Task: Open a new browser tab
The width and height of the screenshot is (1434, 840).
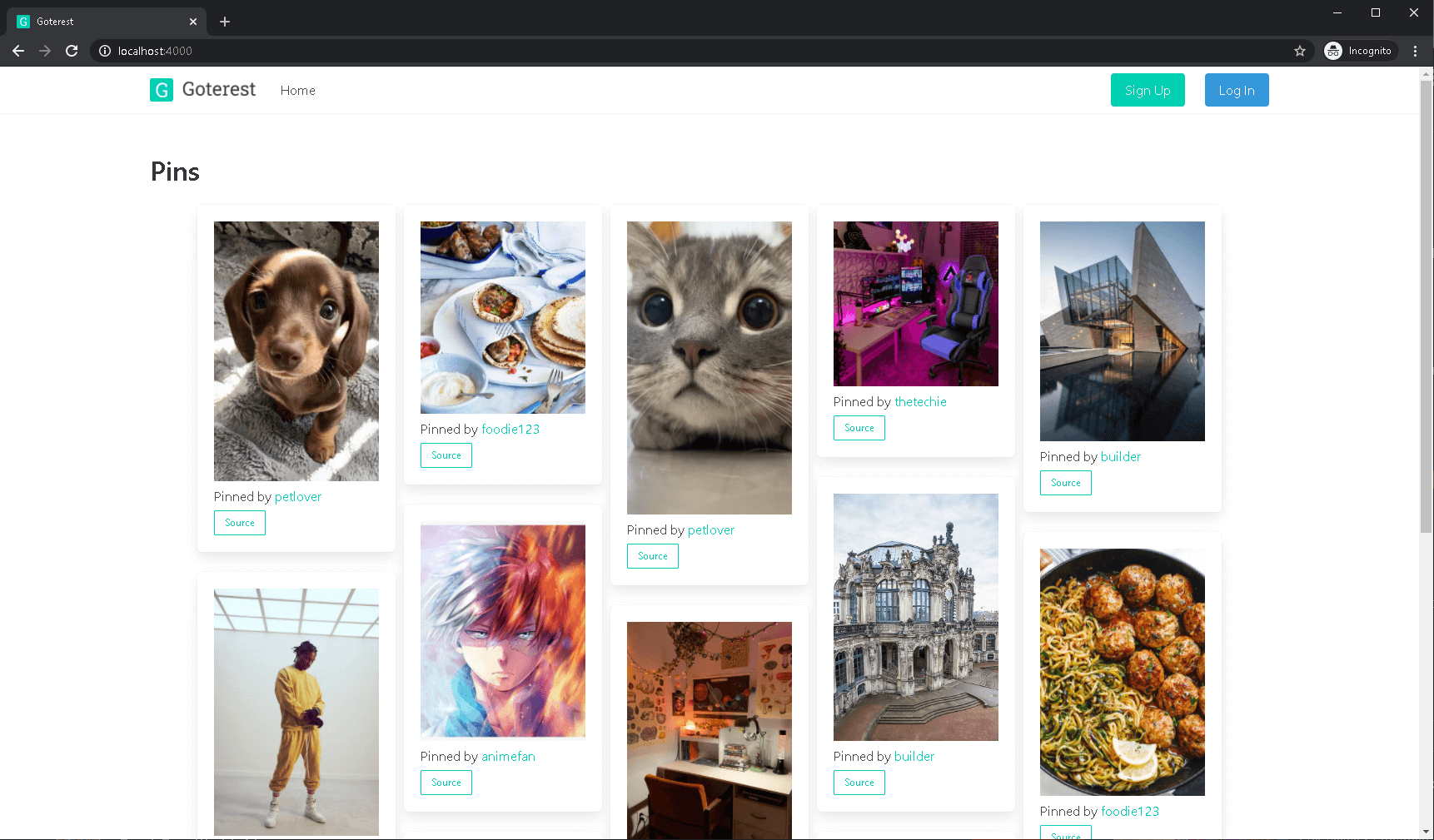Action: coord(225,22)
